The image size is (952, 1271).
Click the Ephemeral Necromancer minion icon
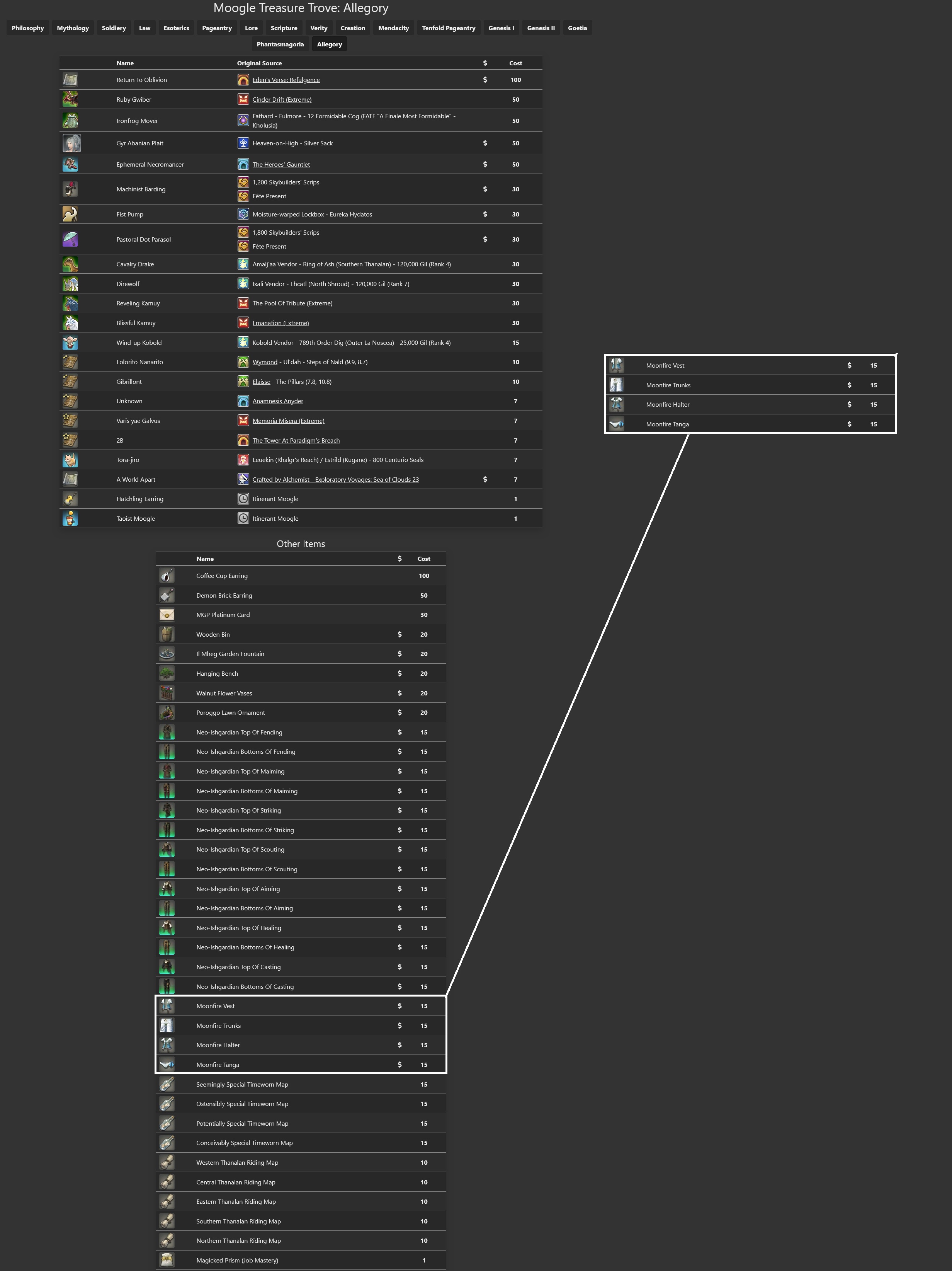[70, 164]
